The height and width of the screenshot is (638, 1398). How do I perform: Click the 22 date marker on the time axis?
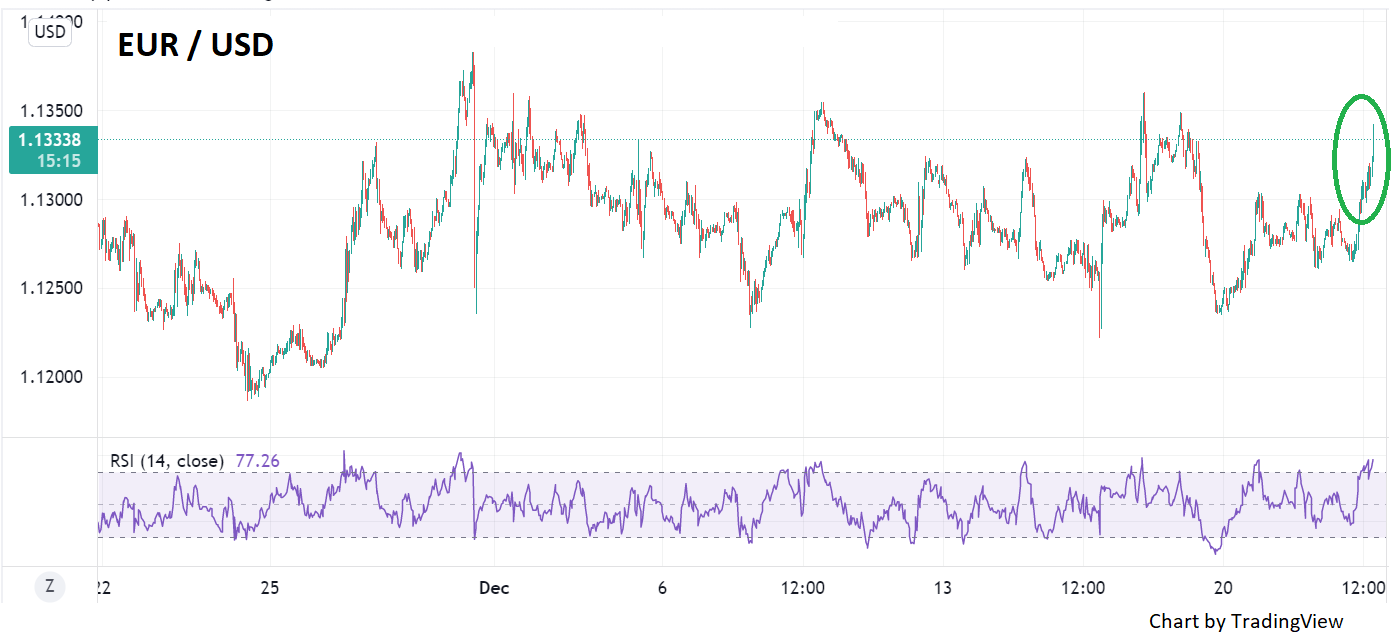103,588
